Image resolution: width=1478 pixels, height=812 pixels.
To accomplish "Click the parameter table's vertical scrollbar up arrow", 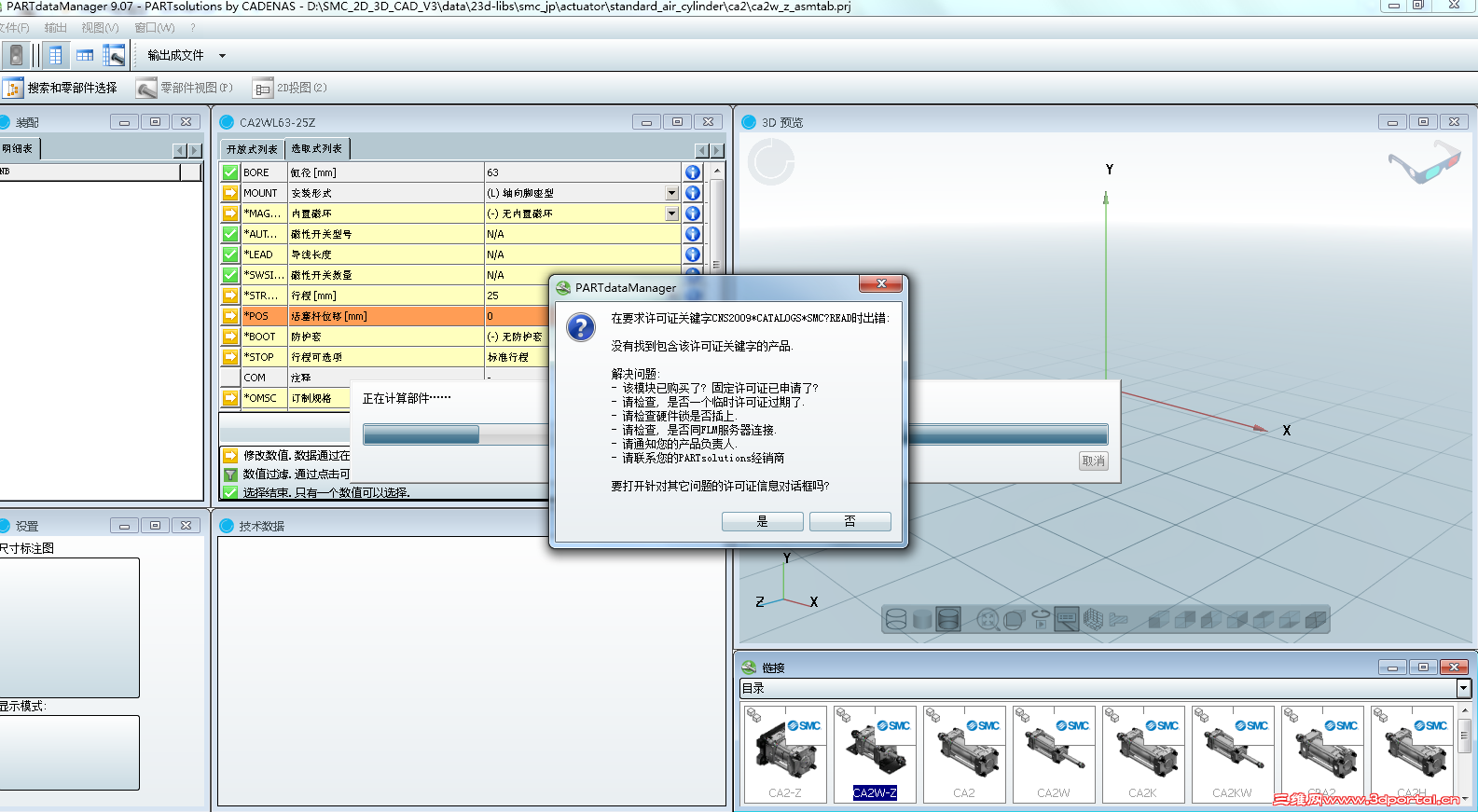I will [x=716, y=172].
